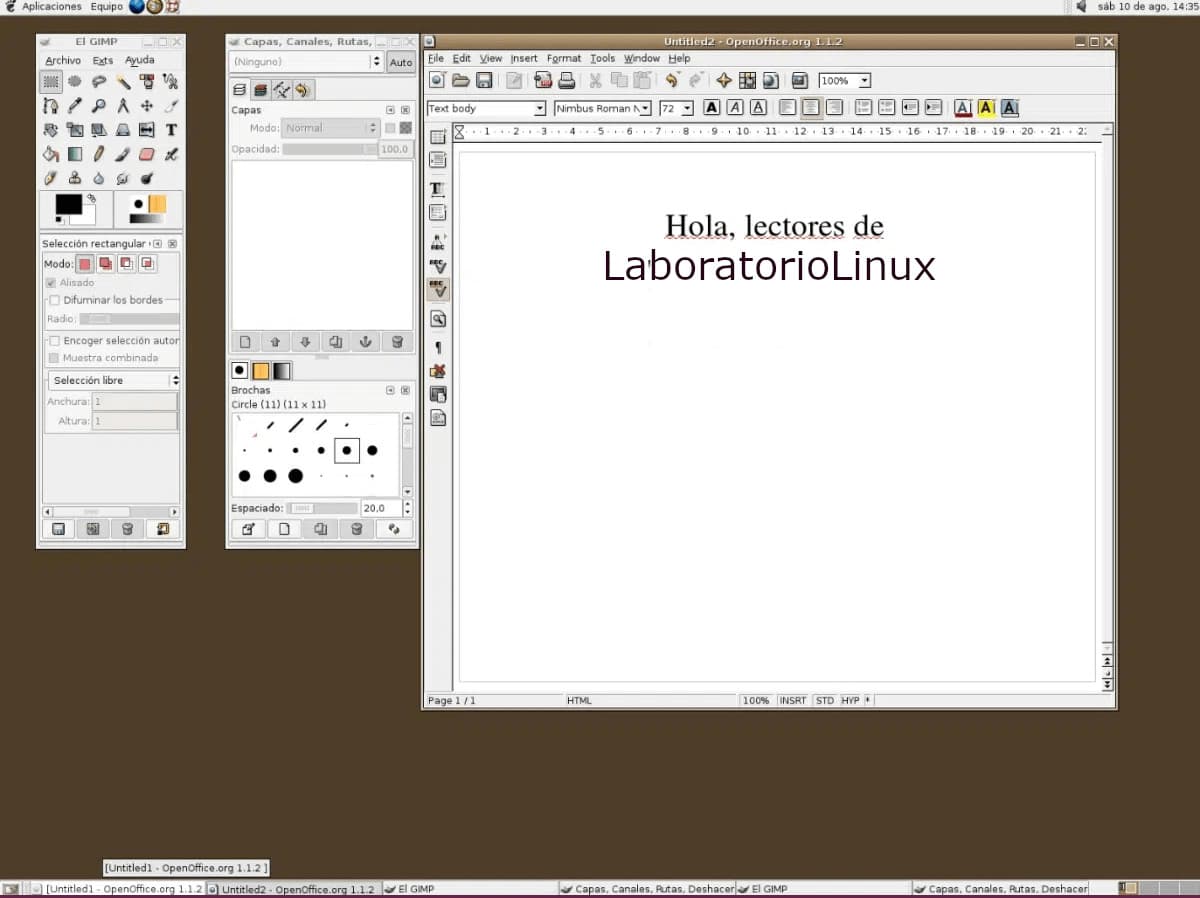Toggle the Auto button in layers dialog

[400, 62]
